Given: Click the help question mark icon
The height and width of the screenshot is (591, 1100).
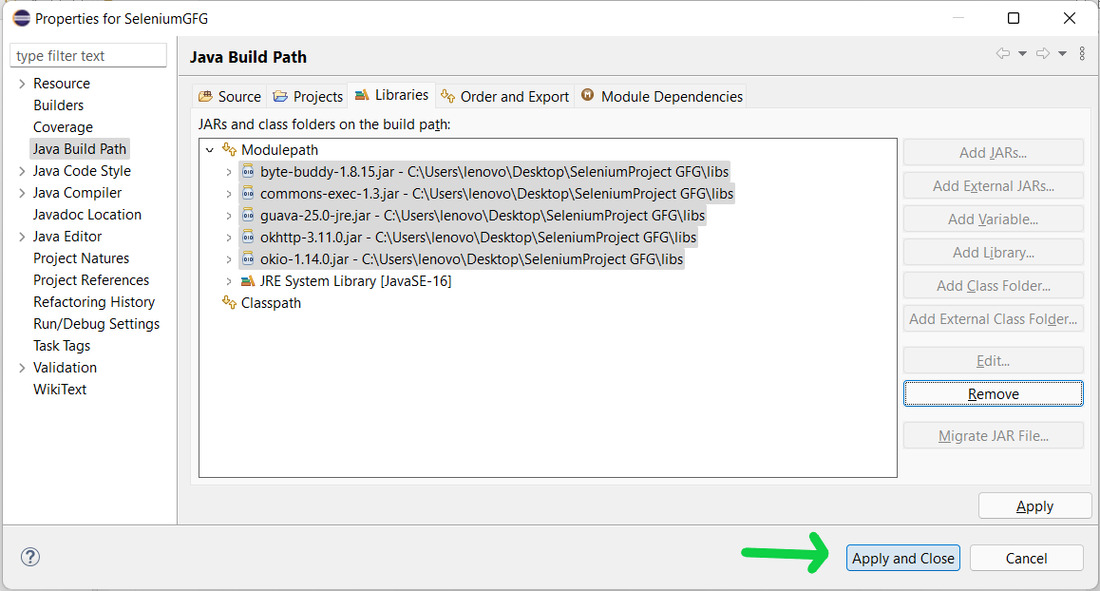Looking at the screenshot, I should click(x=30, y=557).
